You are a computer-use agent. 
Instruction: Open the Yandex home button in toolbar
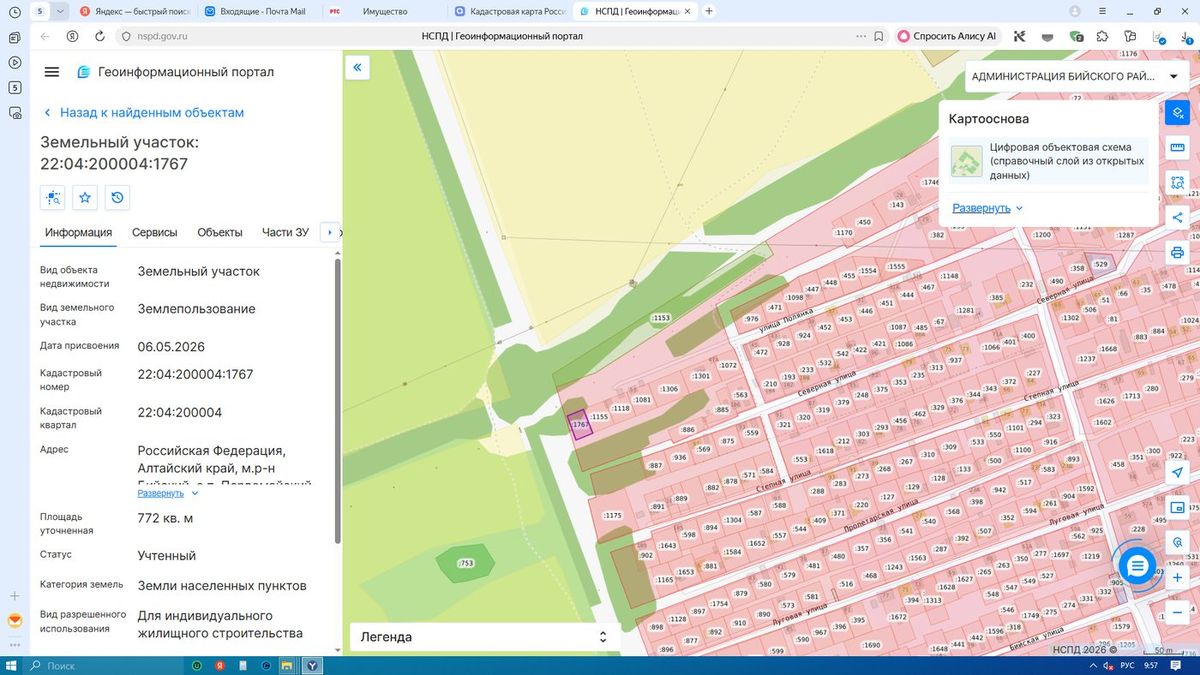pyautogui.click(x=72, y=36)
